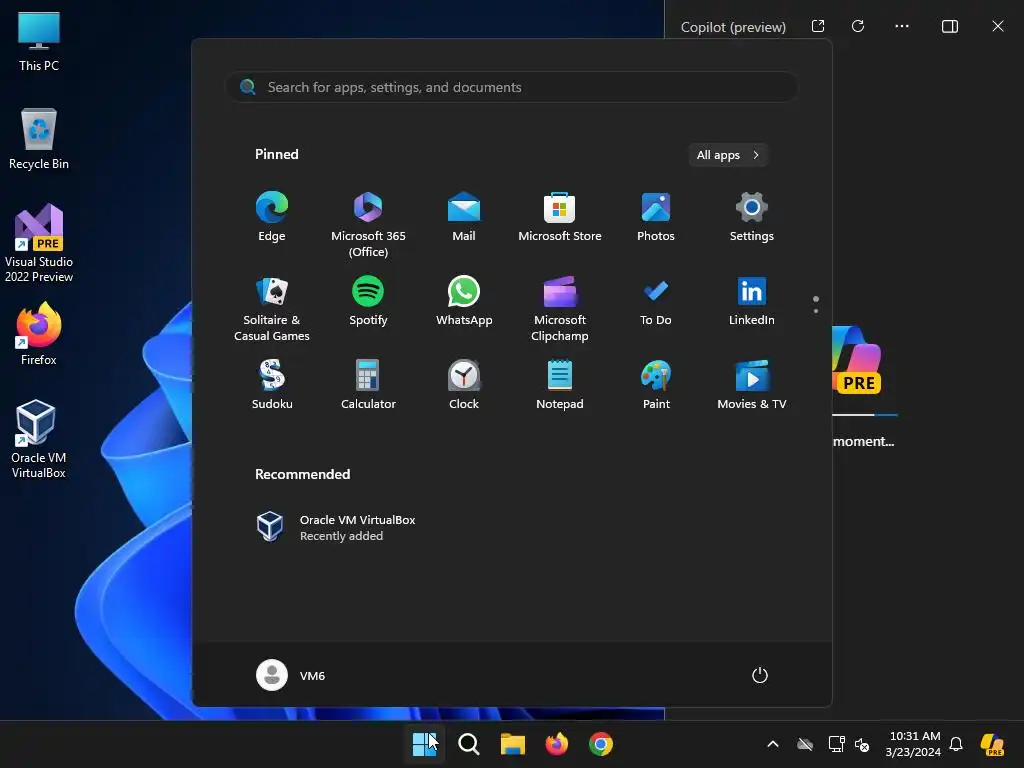This screenshot has height=768, width=1024.
Task: Open Spotify
Action: tap(368, 300)
